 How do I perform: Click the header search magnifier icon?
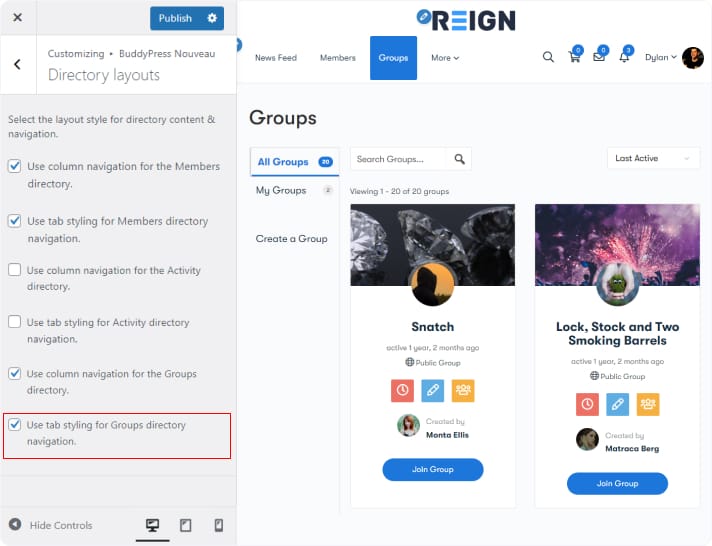tap(548, 57)
